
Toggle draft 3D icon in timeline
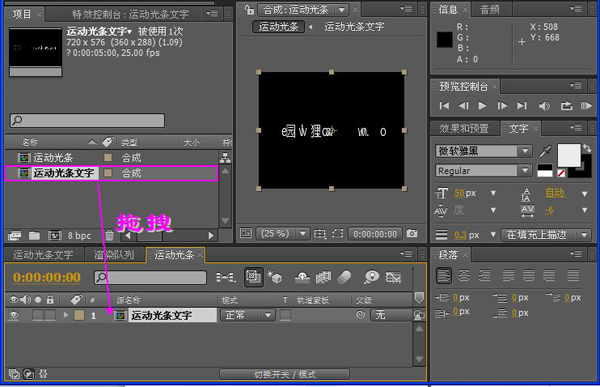(275, 277)
